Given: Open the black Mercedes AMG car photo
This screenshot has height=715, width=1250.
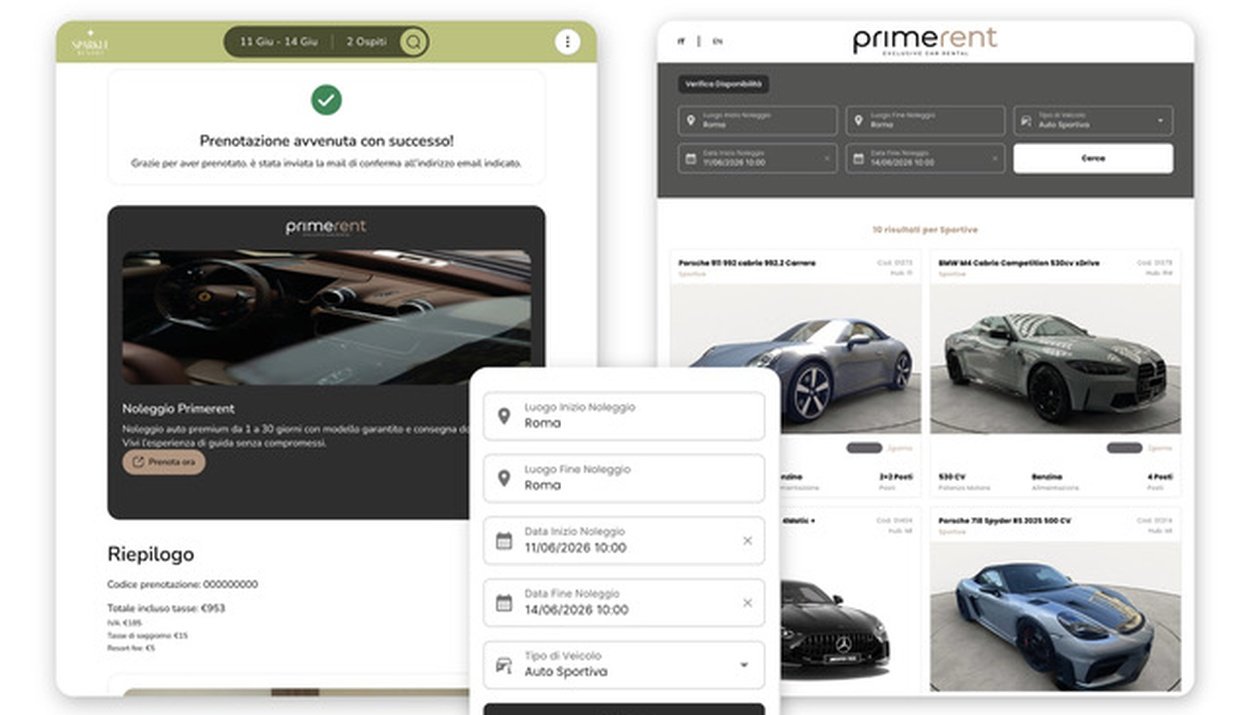Looking at the screenshot, I should pos(834,616).
